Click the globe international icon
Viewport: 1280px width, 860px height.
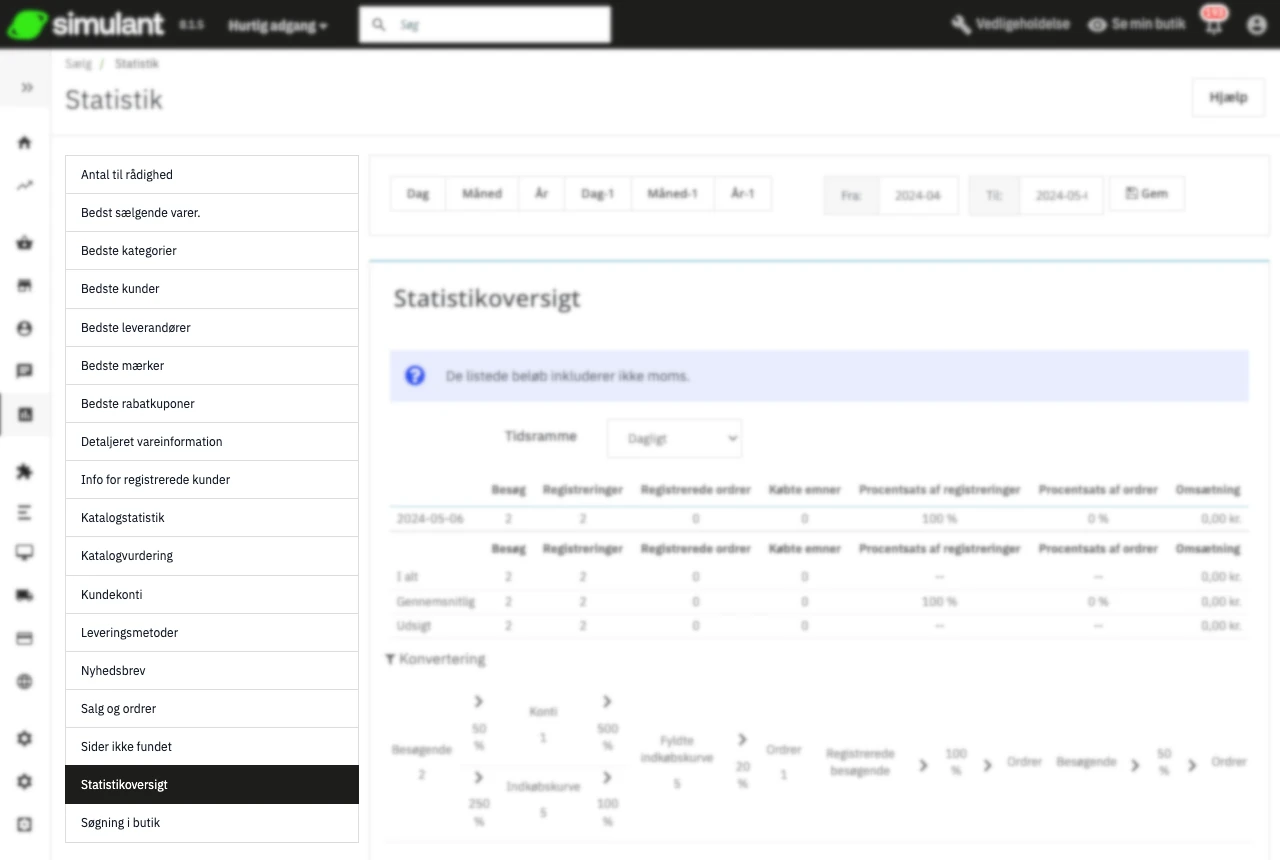25,682
